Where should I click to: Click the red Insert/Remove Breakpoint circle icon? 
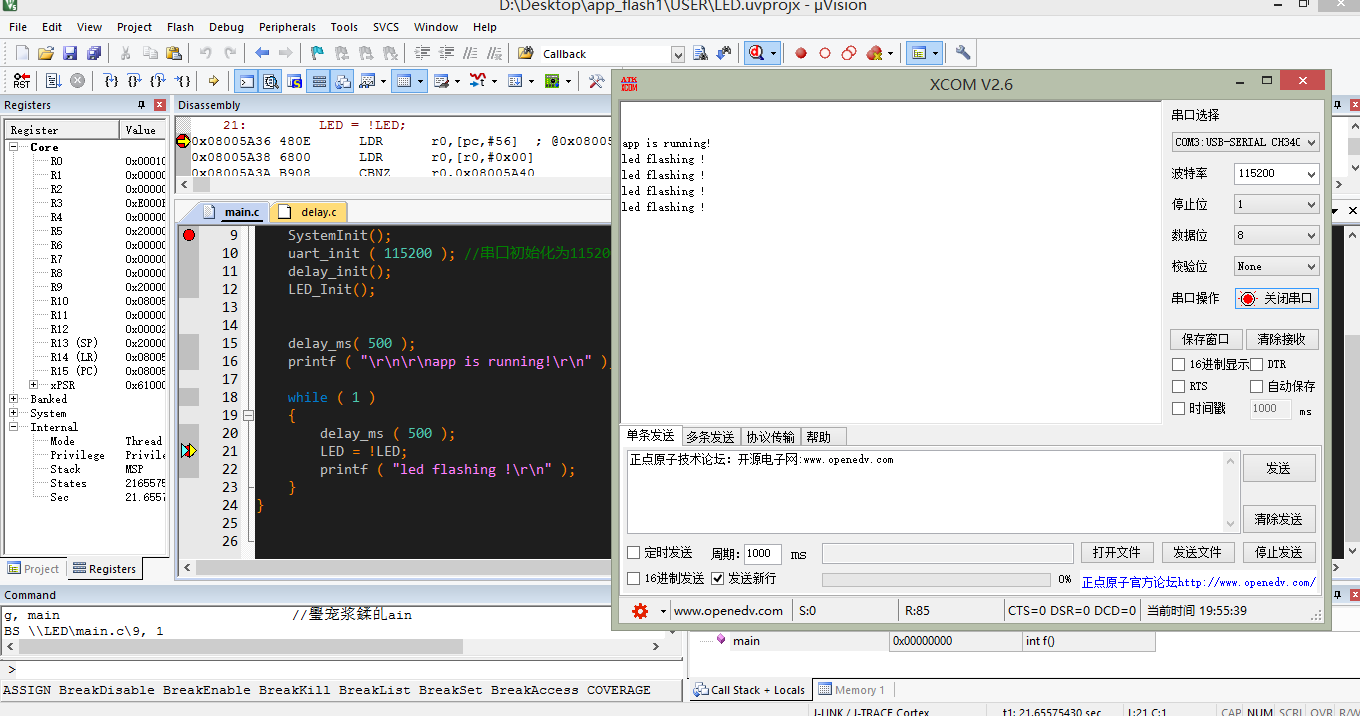pyautogui.click(x=801, y=53)
